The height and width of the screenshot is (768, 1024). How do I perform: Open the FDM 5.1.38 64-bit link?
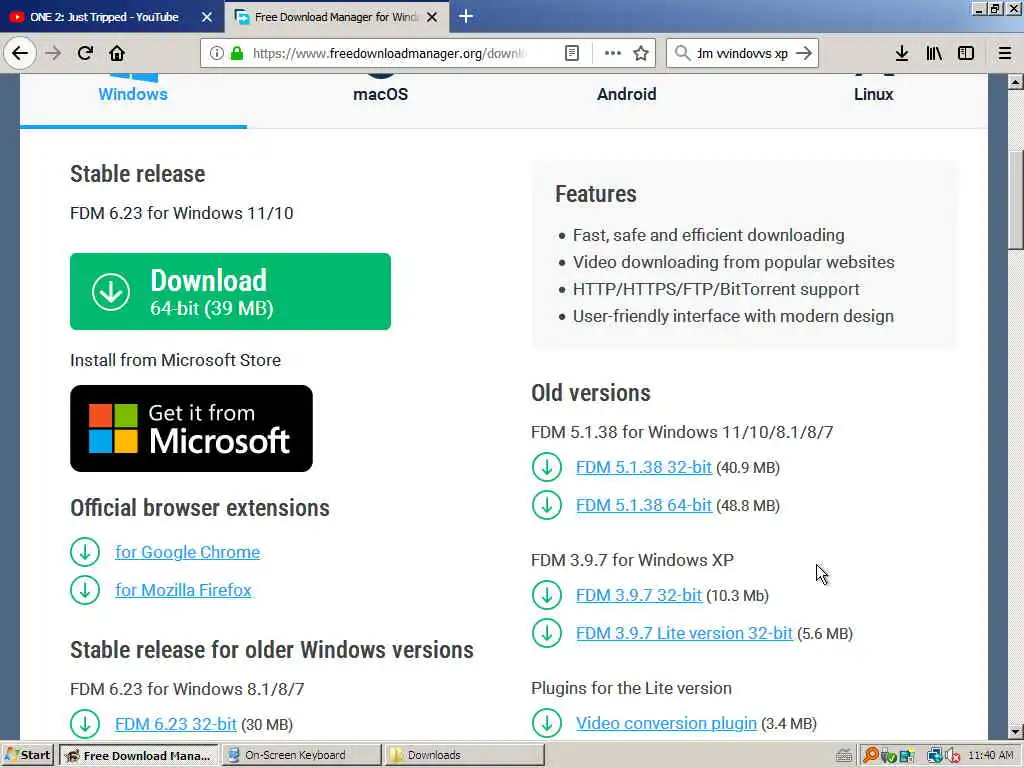point(644,505)
